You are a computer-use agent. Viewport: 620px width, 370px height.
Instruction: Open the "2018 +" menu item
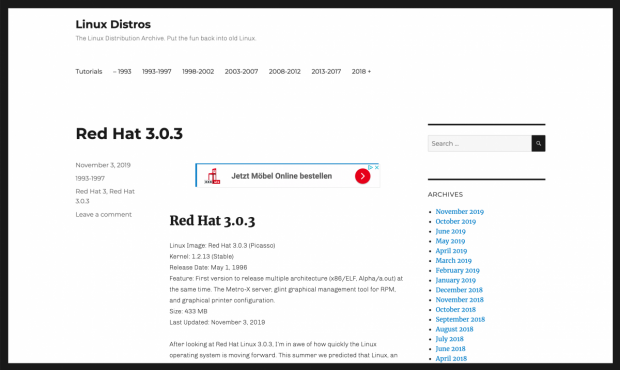pyautogui.click(x=361, y=72)
